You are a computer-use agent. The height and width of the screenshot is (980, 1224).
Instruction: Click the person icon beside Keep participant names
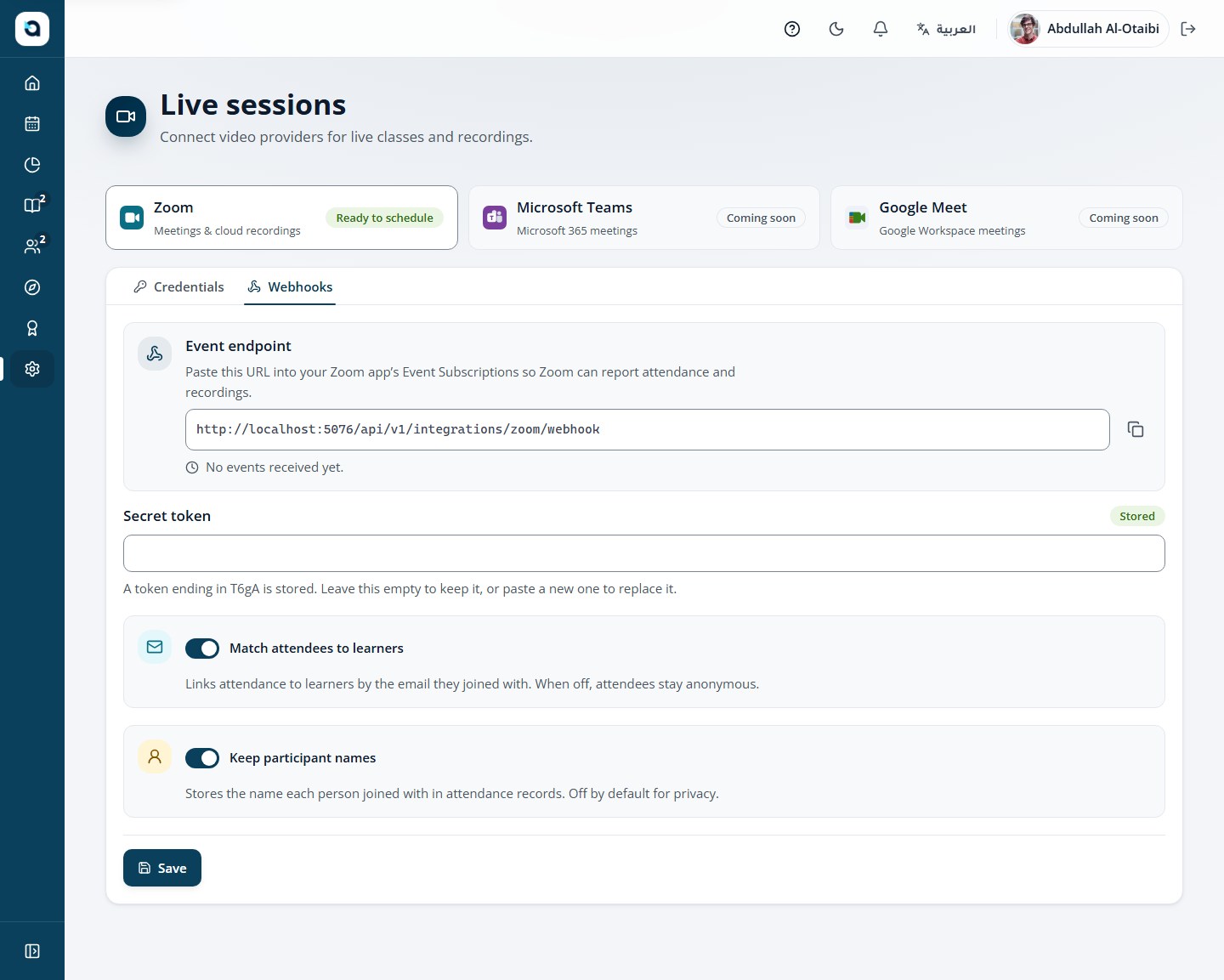tap(155, 756)
